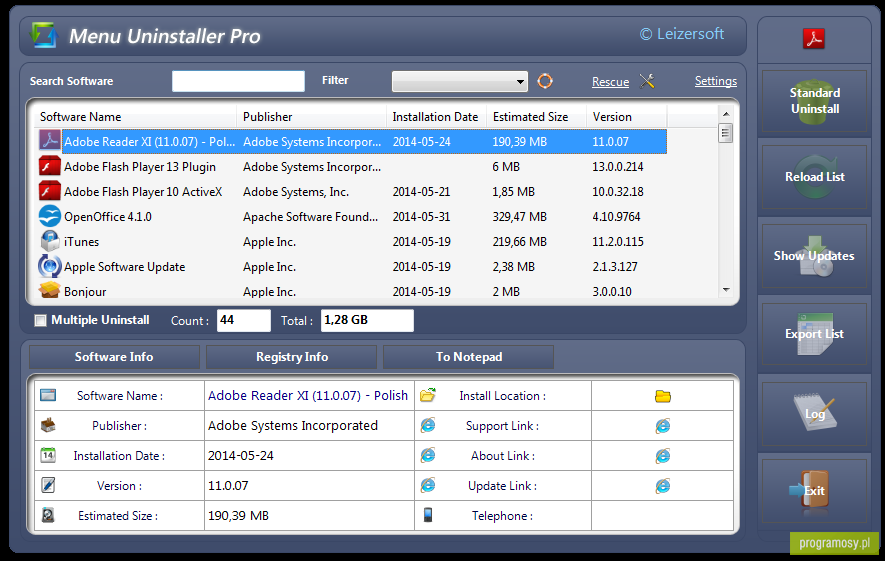Click the hard drive icon next to Estimated Size
Viewport: 885px width, 561px height.
click(x=48, y=515)
